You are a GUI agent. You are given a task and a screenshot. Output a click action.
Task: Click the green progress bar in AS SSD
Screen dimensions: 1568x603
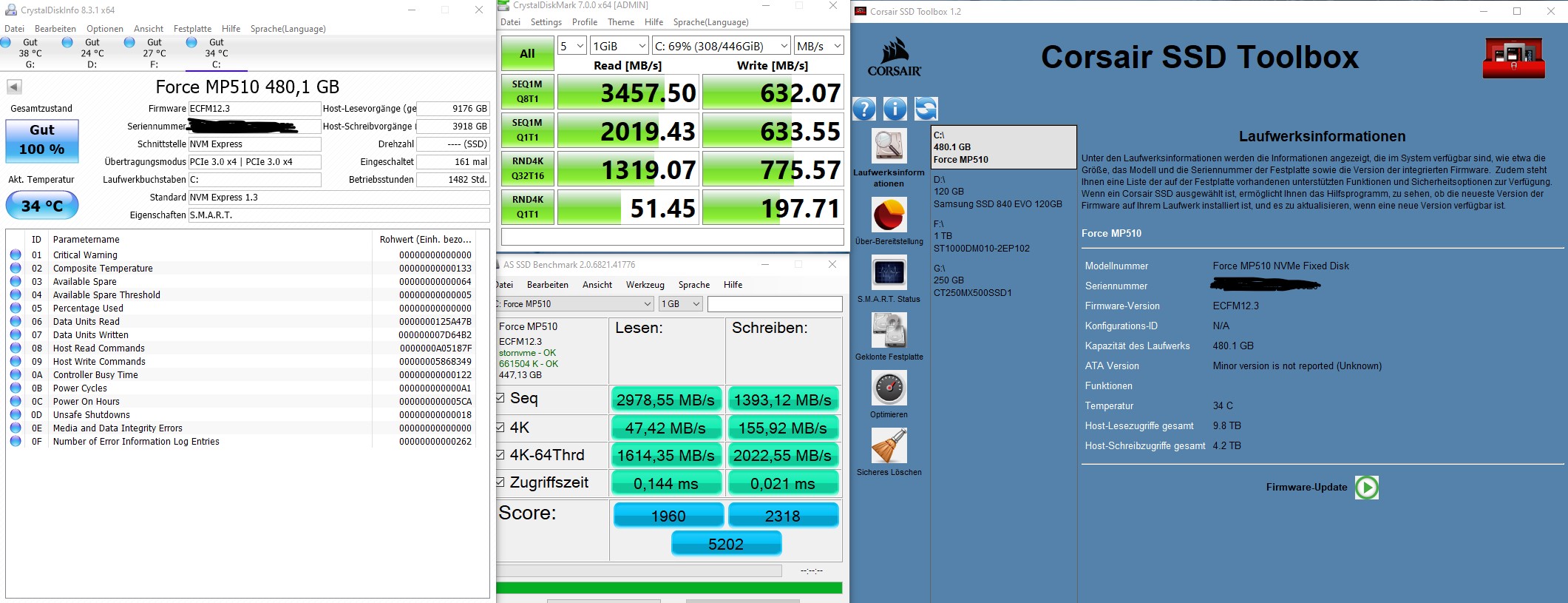670,588
